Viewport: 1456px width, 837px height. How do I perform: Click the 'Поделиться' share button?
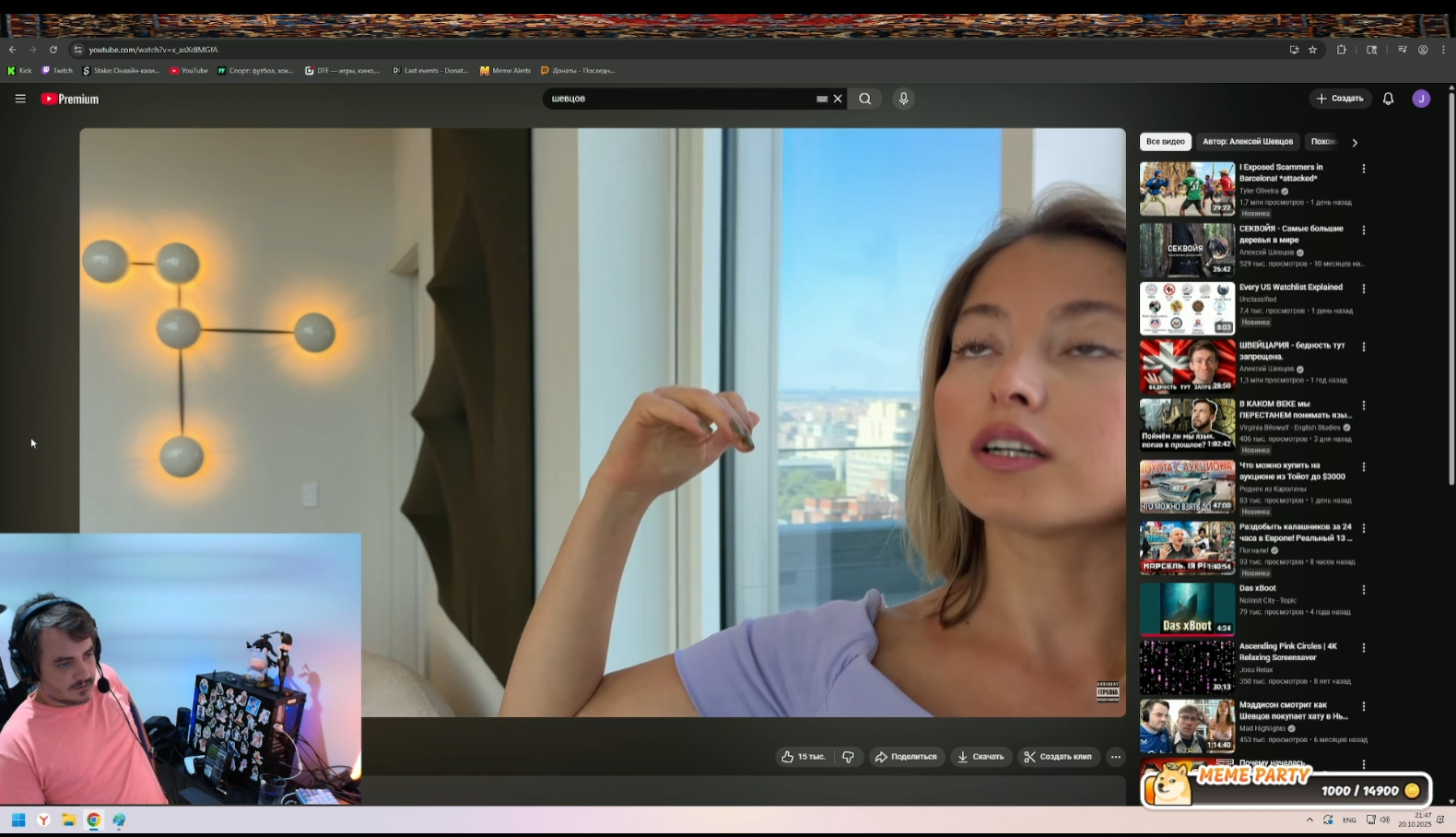[906, 757]
